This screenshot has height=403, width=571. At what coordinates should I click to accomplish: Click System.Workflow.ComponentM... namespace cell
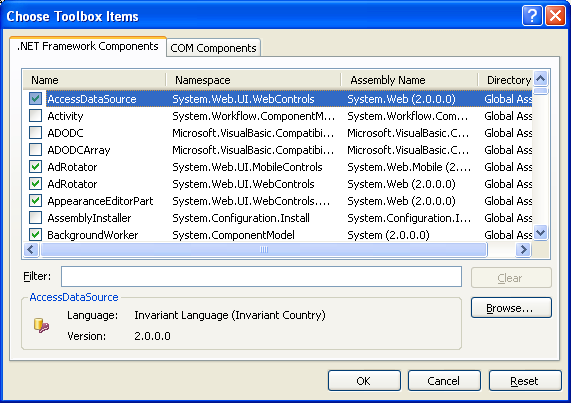(x=253, y=116)
